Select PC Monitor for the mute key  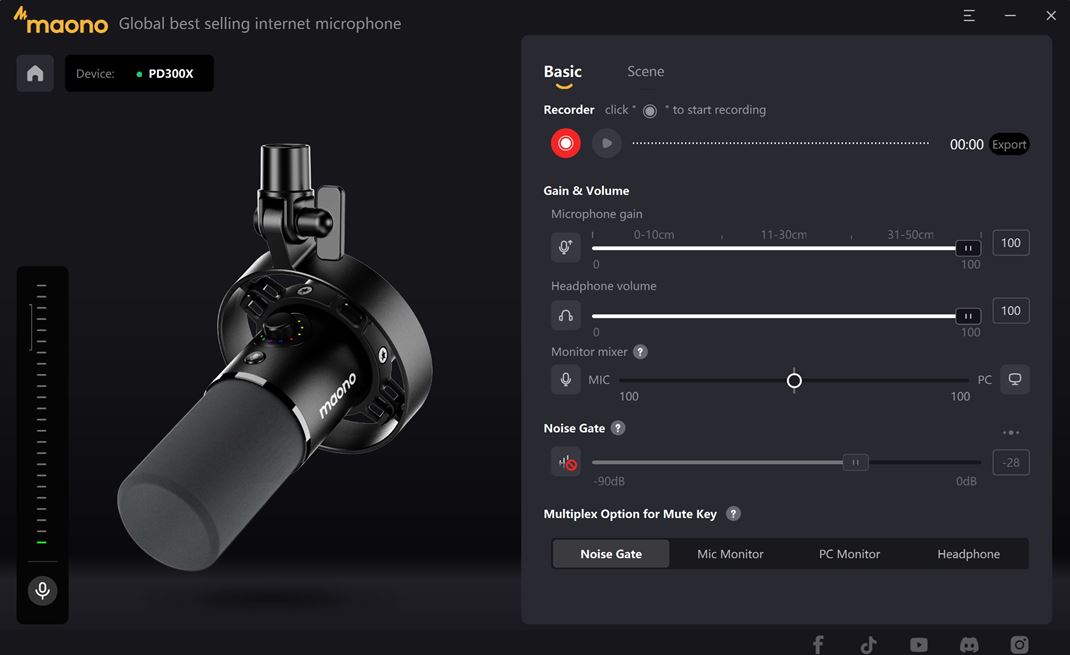click(x=850, y=554)
